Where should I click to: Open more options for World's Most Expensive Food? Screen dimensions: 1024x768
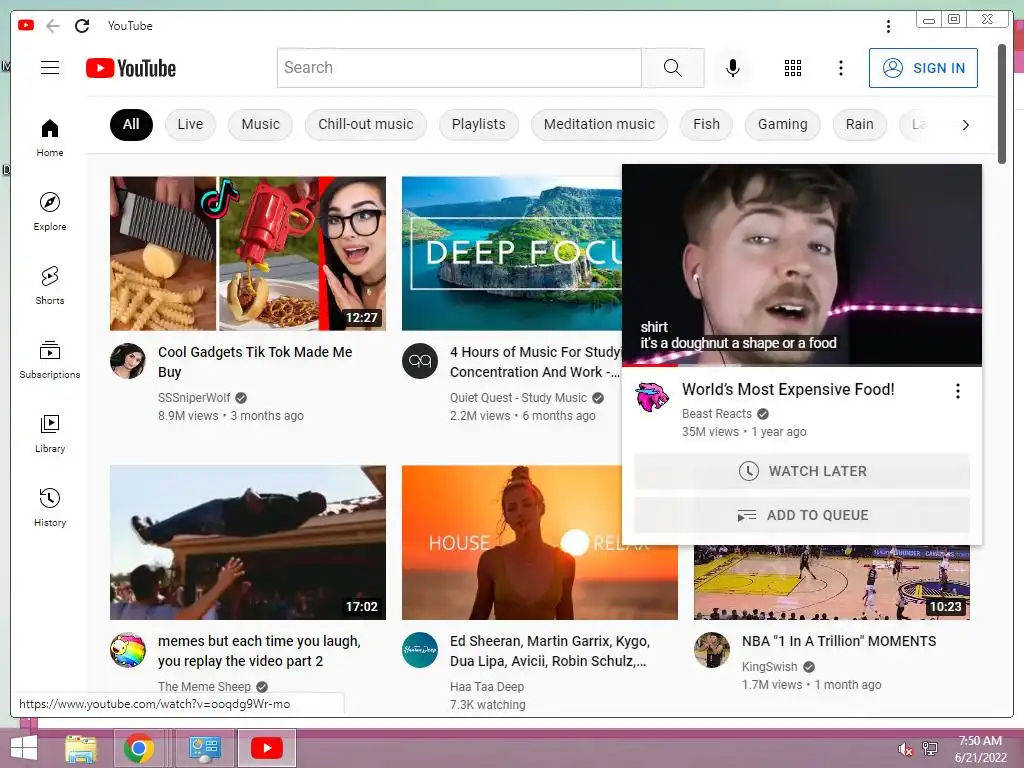tap(957, 391)
